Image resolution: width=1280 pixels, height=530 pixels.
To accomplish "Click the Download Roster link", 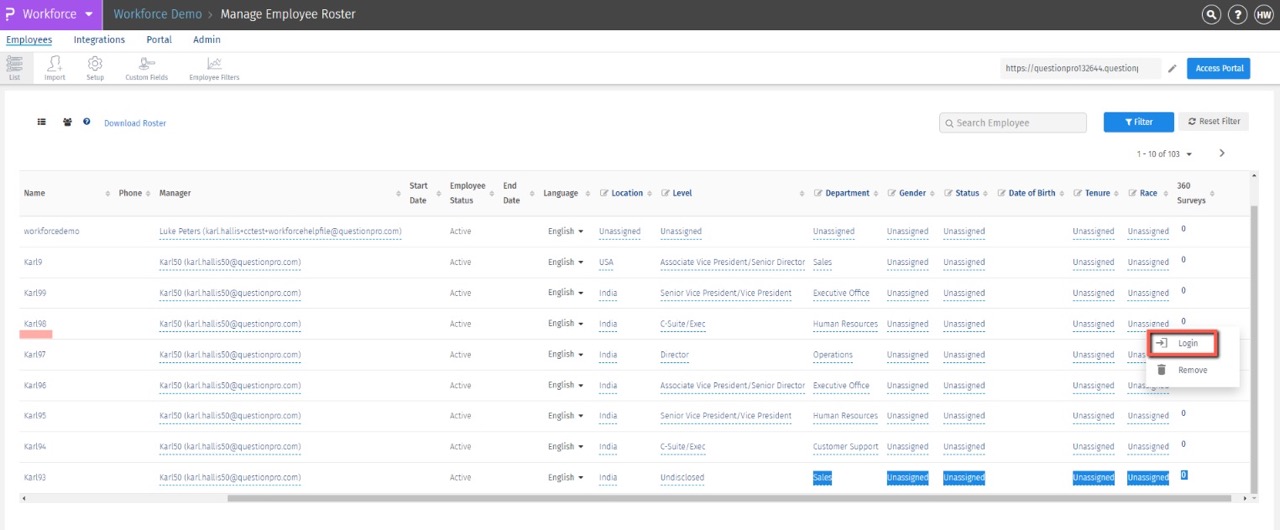I will [x=135, y=123].
